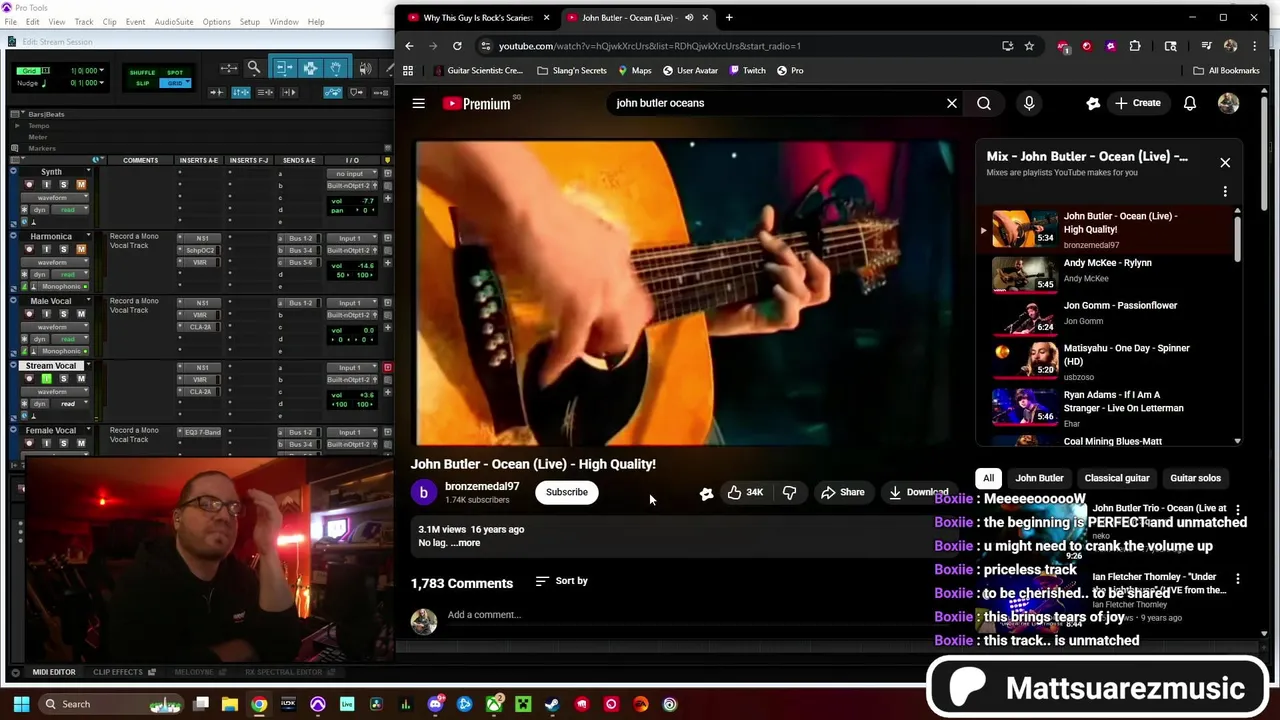Click the Sort by comments control
Viewport: 1280px width, 720px height.
561,581
